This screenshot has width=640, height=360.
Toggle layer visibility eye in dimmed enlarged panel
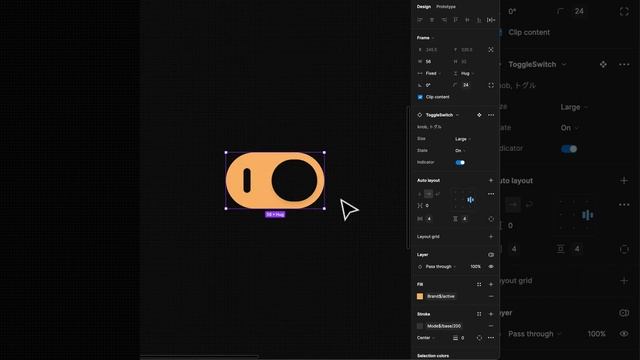click(624, 334)
